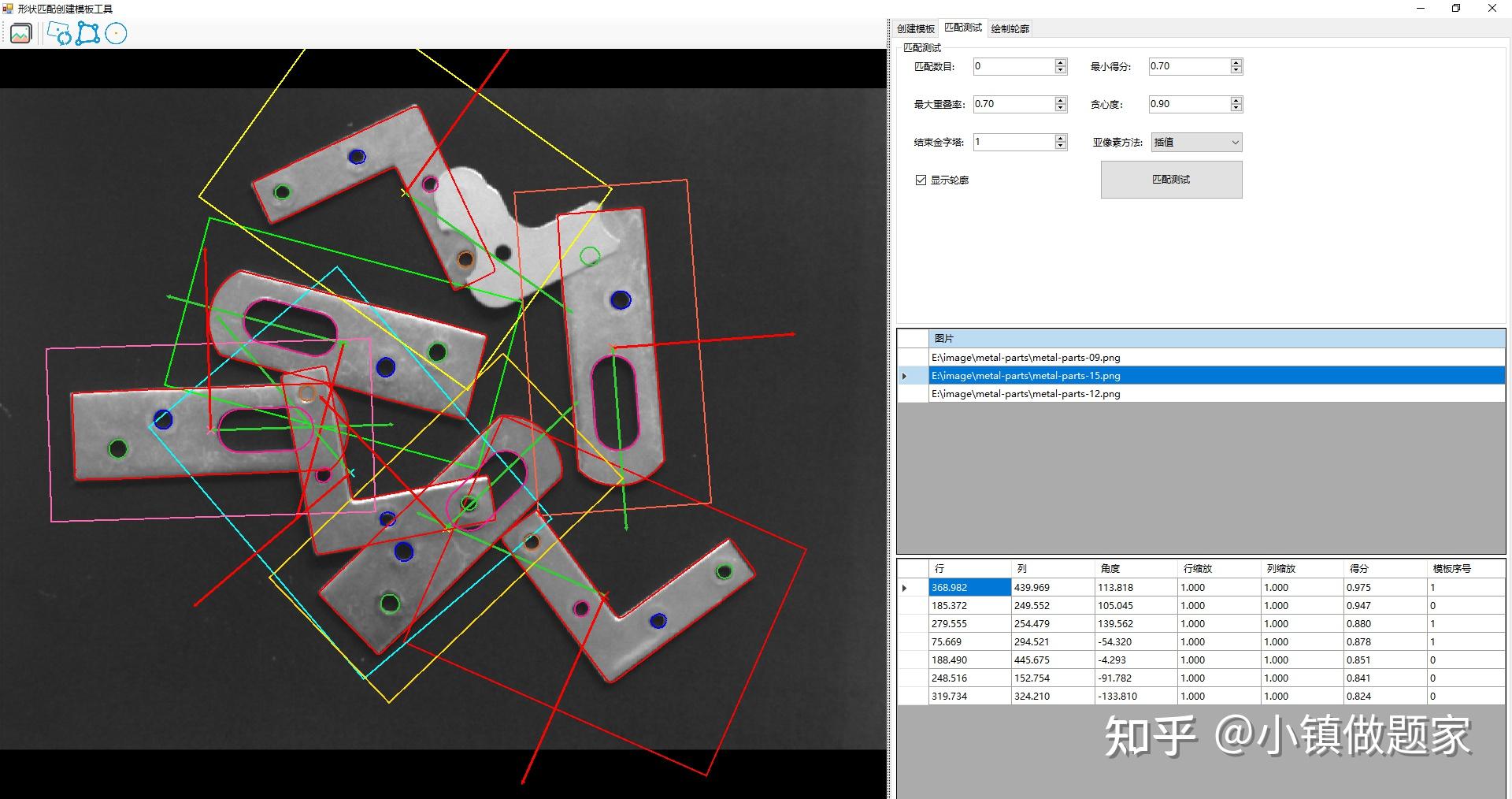
Task: Open the 匹配测试 tab
Action: point(962,27)
